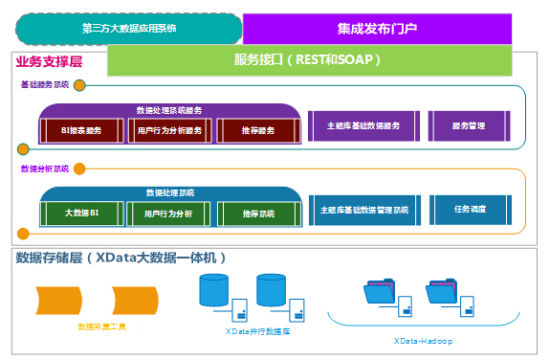Click the orange node beside 数据分析系统
Image resolution: width=550 pixels, height=360 pixels.
point(80,169)
